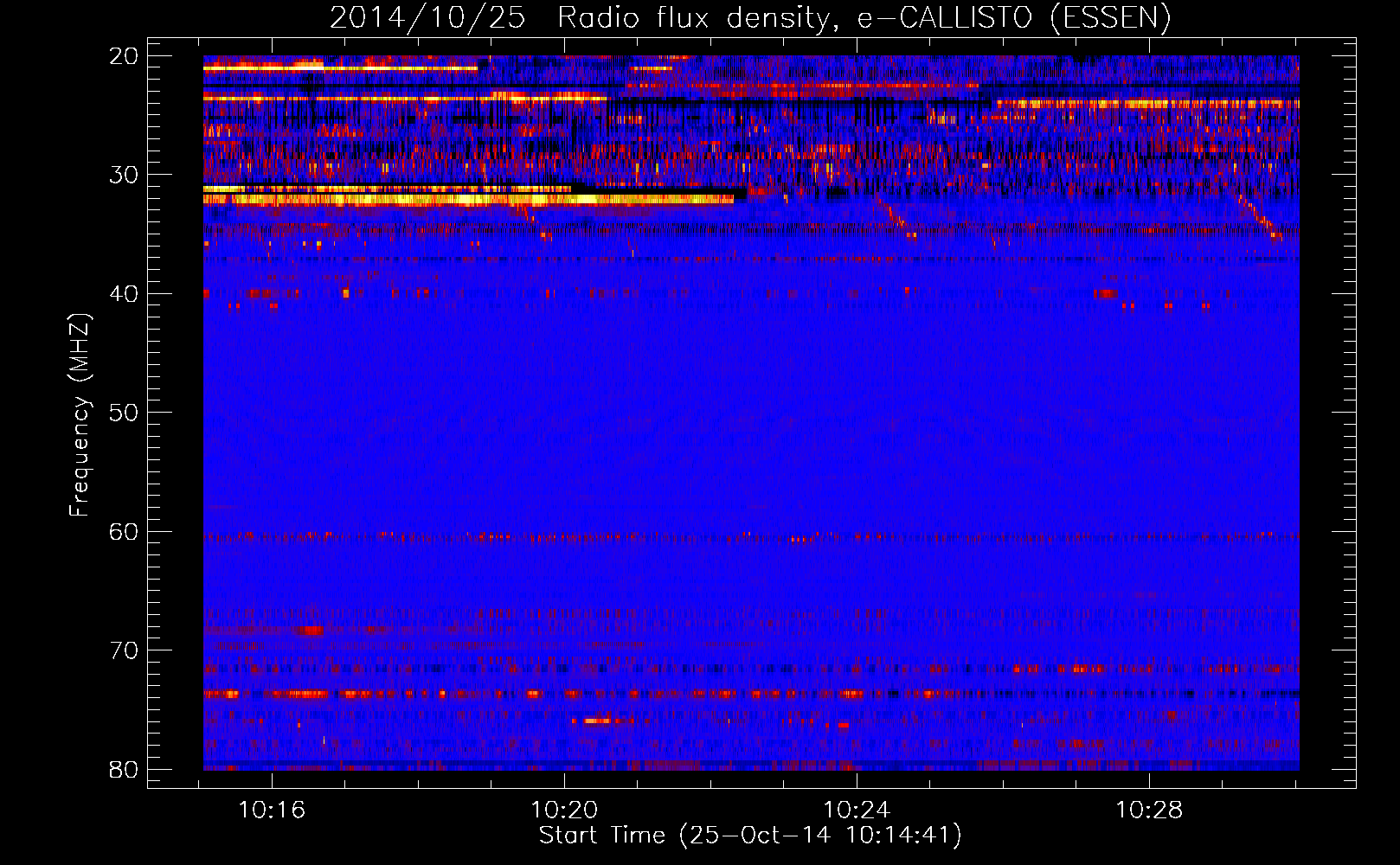Image resolution: width=1400 pixels, height=865 pixels.
Task: Click the 'Frequency (MHZ)' y-axis label
Action: coord(80,414)
